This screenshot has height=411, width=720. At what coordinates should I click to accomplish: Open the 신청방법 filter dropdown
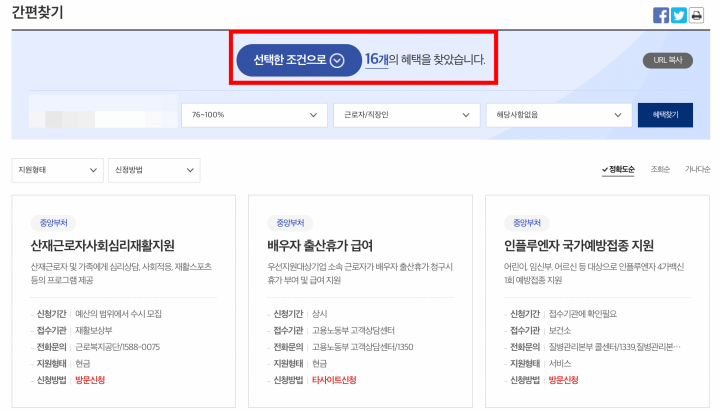coord(154,170)
